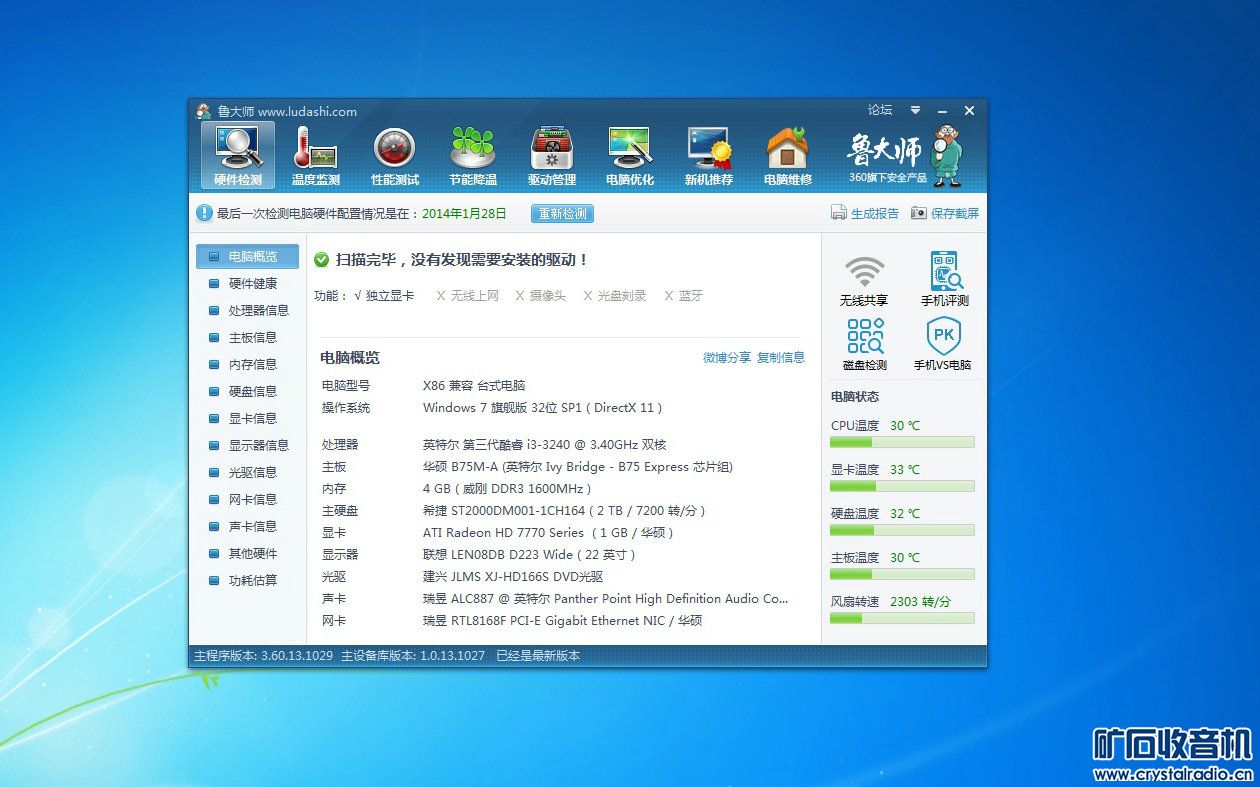Click the sound card value 瑞昱 ALC887
1260x787 pixels.
pyautogui.click(x=606, y=599)
